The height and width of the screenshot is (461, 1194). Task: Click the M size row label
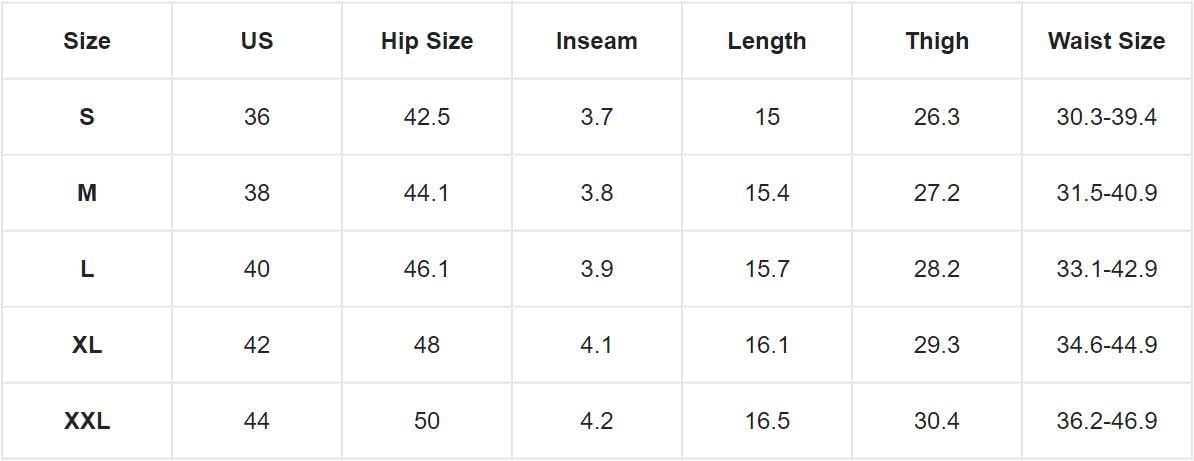point(87,193)
